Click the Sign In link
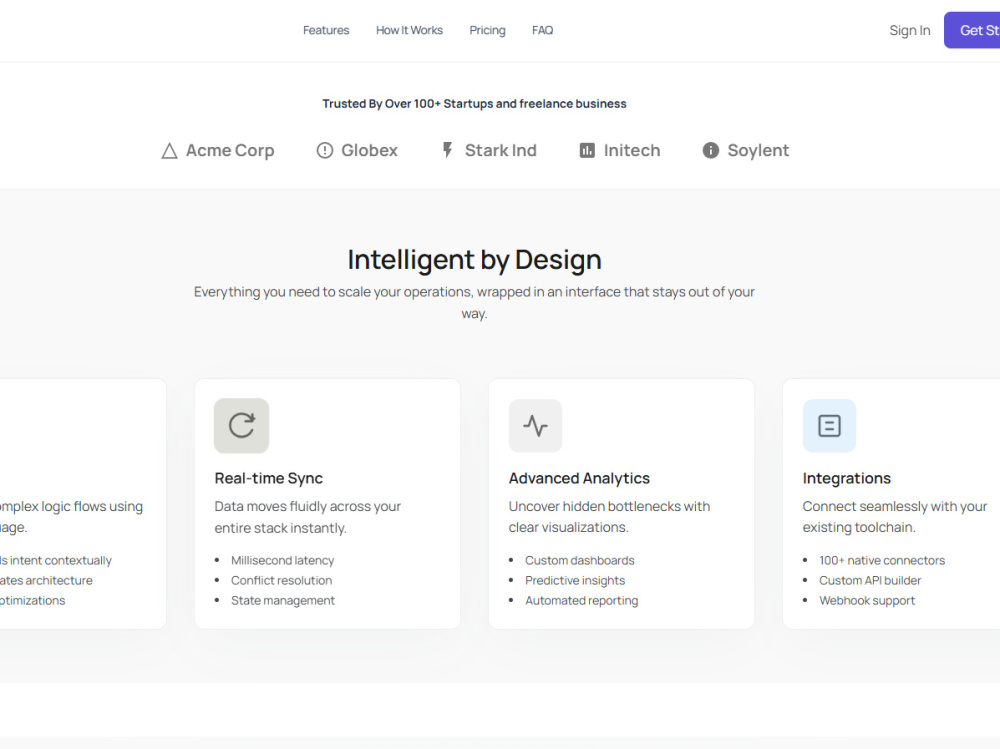This screenshot has width=1000, height=749. (909, 30)
